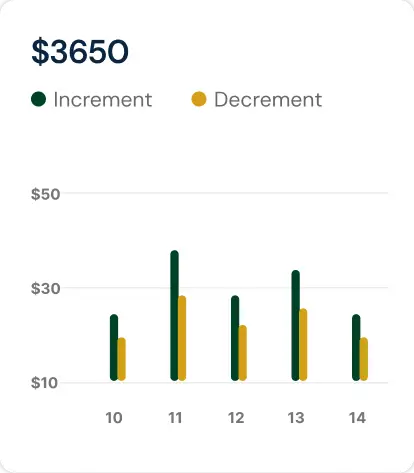
Task: Select the green Increment bar for 13
Action: click(x=296, y=325)
